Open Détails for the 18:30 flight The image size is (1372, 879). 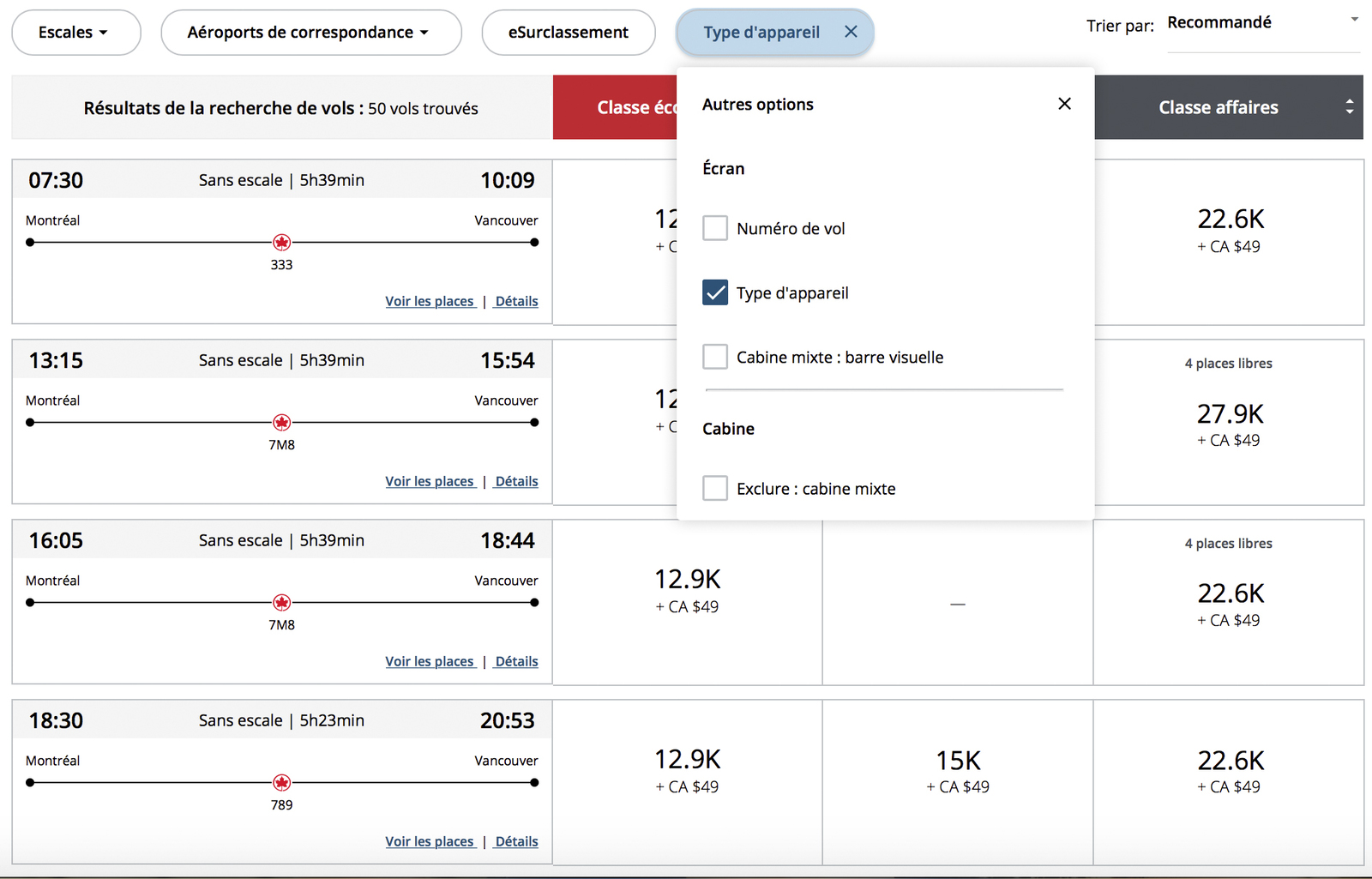(517, 841)
